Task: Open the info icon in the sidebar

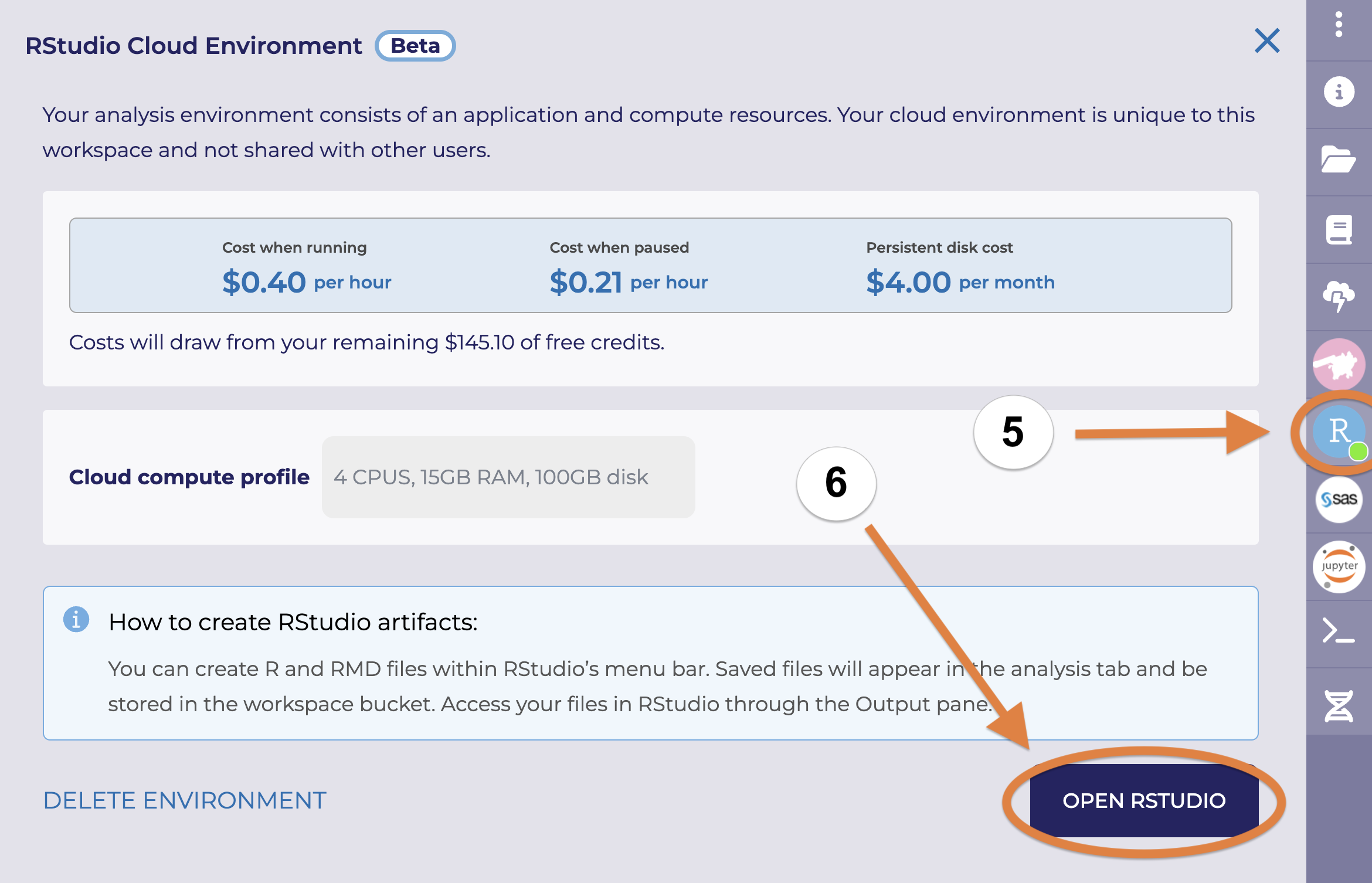Action: coord(1339,91)
